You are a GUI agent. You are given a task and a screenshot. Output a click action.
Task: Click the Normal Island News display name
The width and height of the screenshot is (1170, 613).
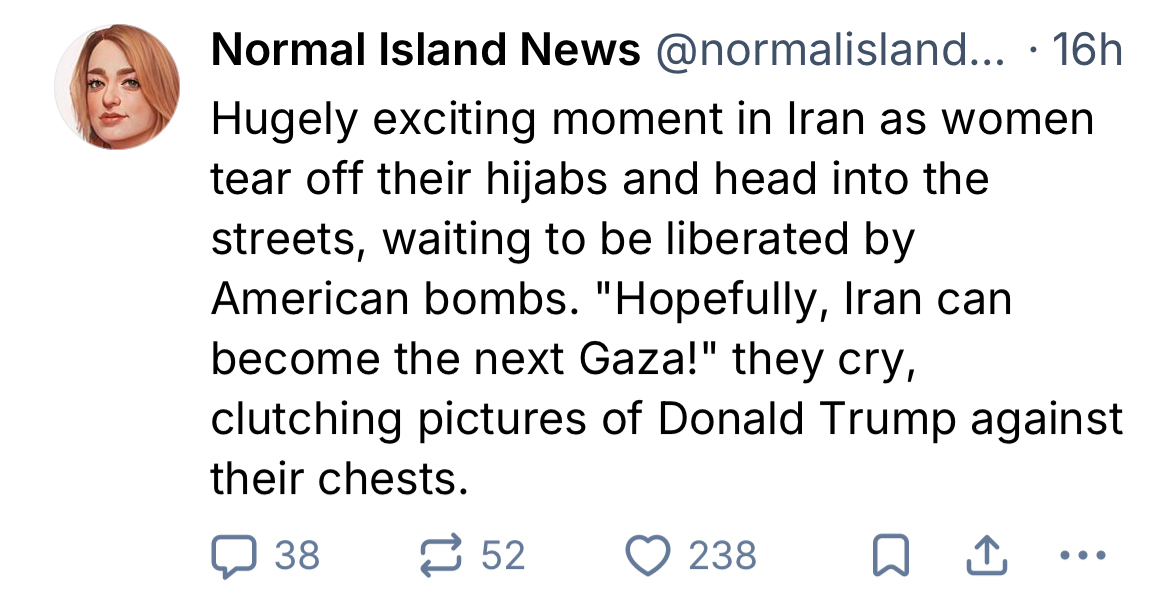(x=425, y=50)
